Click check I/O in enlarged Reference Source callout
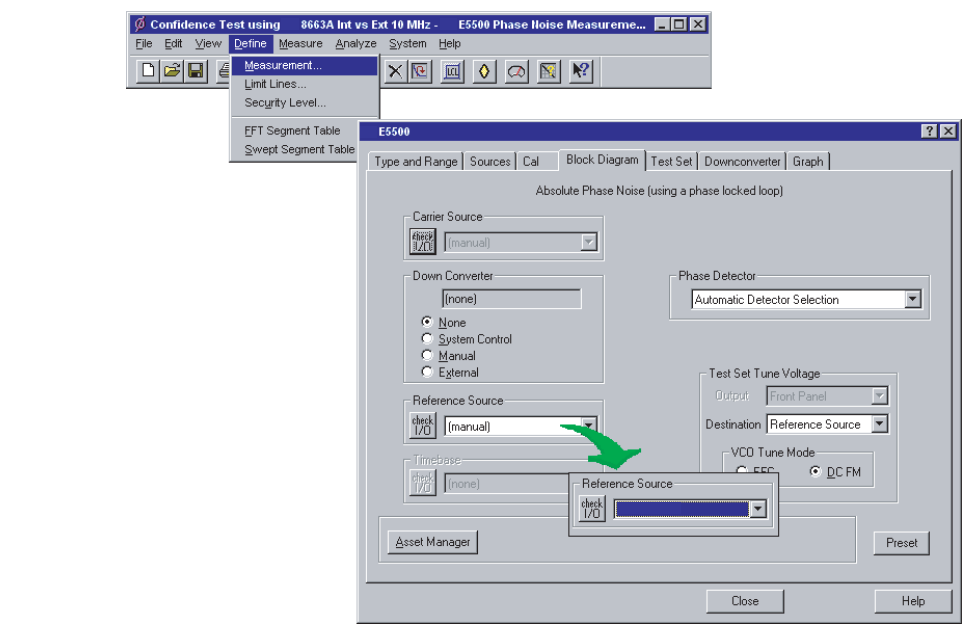The height and width of the screenshot is (630, 964). tap(592, 508)
